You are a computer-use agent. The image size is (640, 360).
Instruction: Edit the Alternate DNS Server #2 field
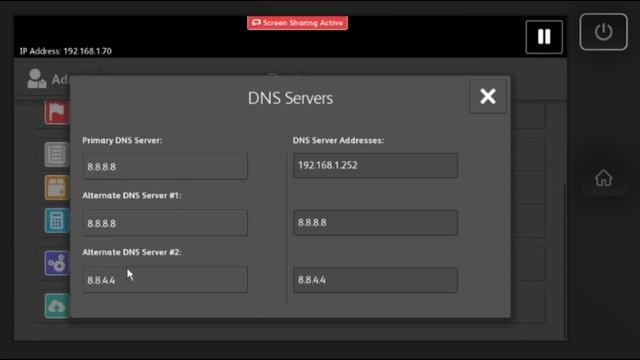tap(165, 280)
